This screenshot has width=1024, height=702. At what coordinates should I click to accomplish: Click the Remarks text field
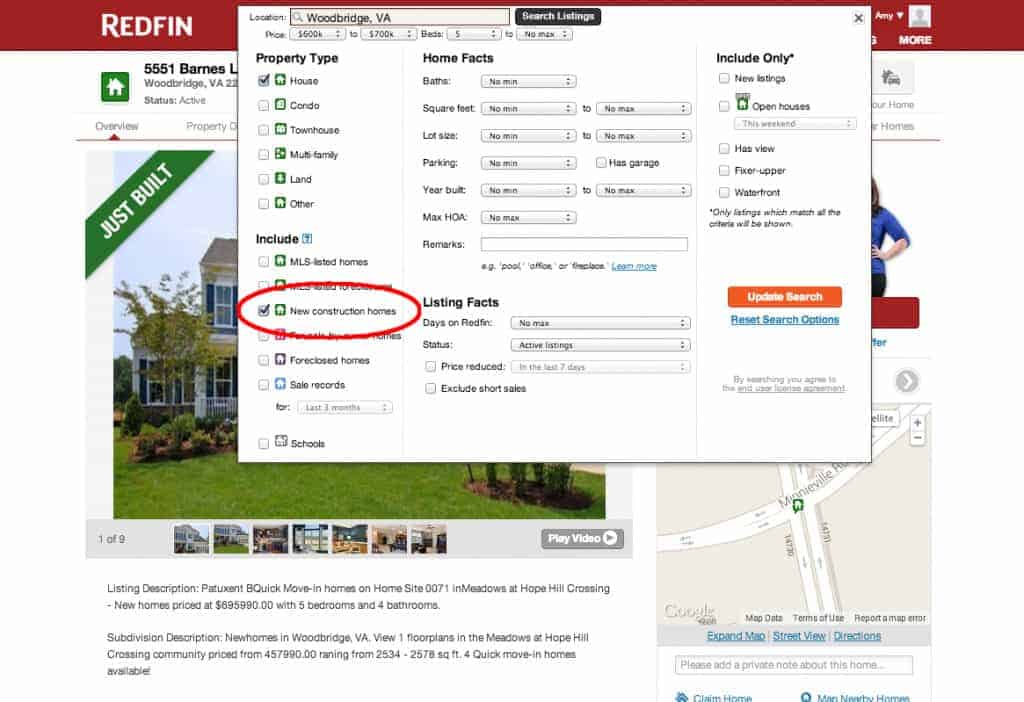(584, 244)
